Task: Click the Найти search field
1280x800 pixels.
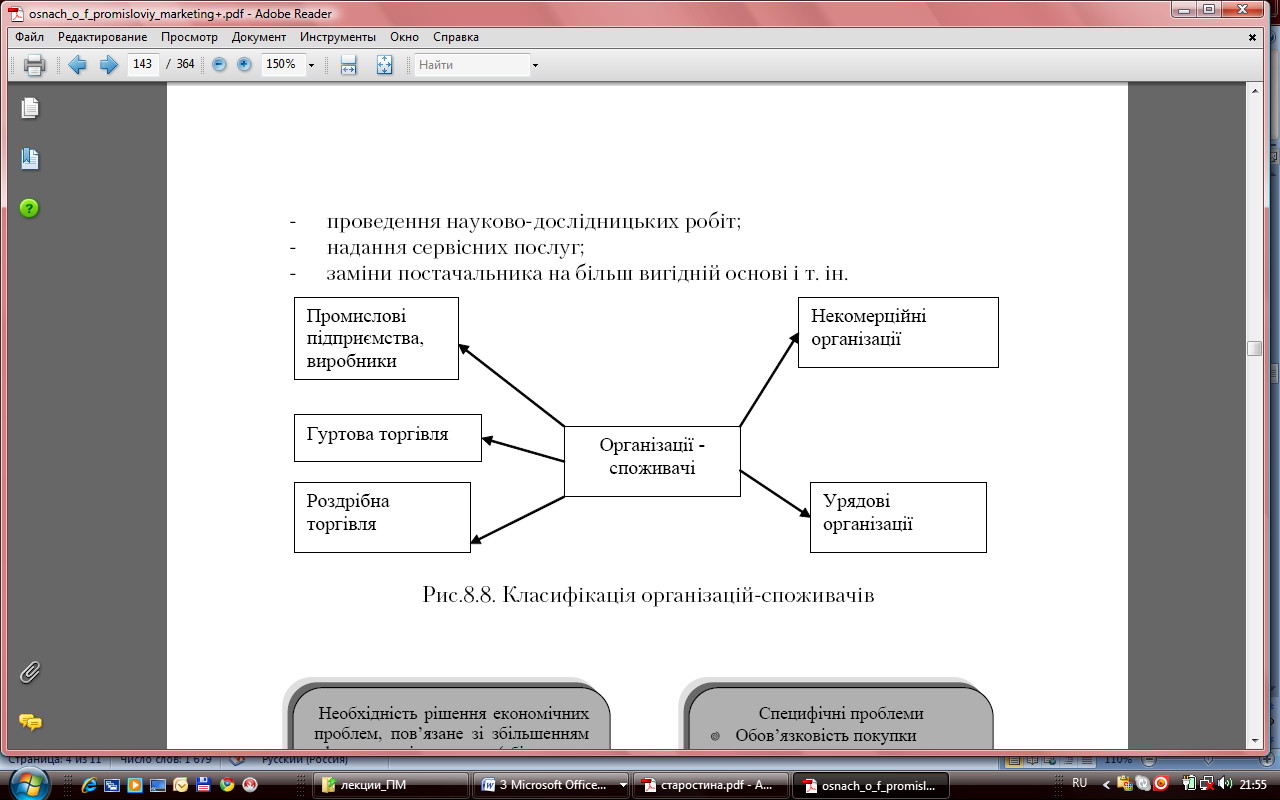Action: tap(472, 65)
